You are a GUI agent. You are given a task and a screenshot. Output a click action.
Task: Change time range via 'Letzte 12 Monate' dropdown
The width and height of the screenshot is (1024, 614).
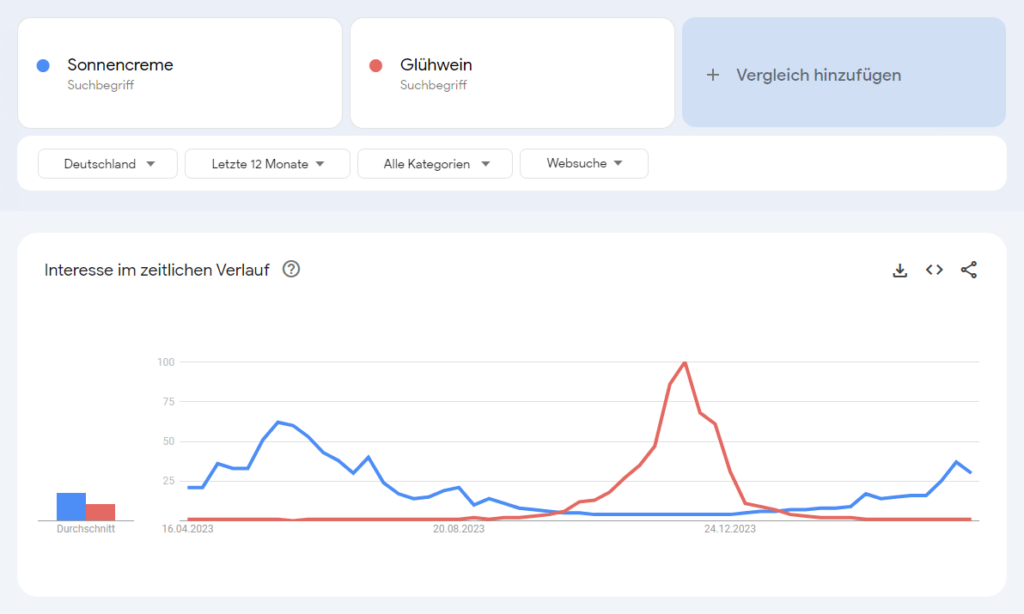click(267, 163)
